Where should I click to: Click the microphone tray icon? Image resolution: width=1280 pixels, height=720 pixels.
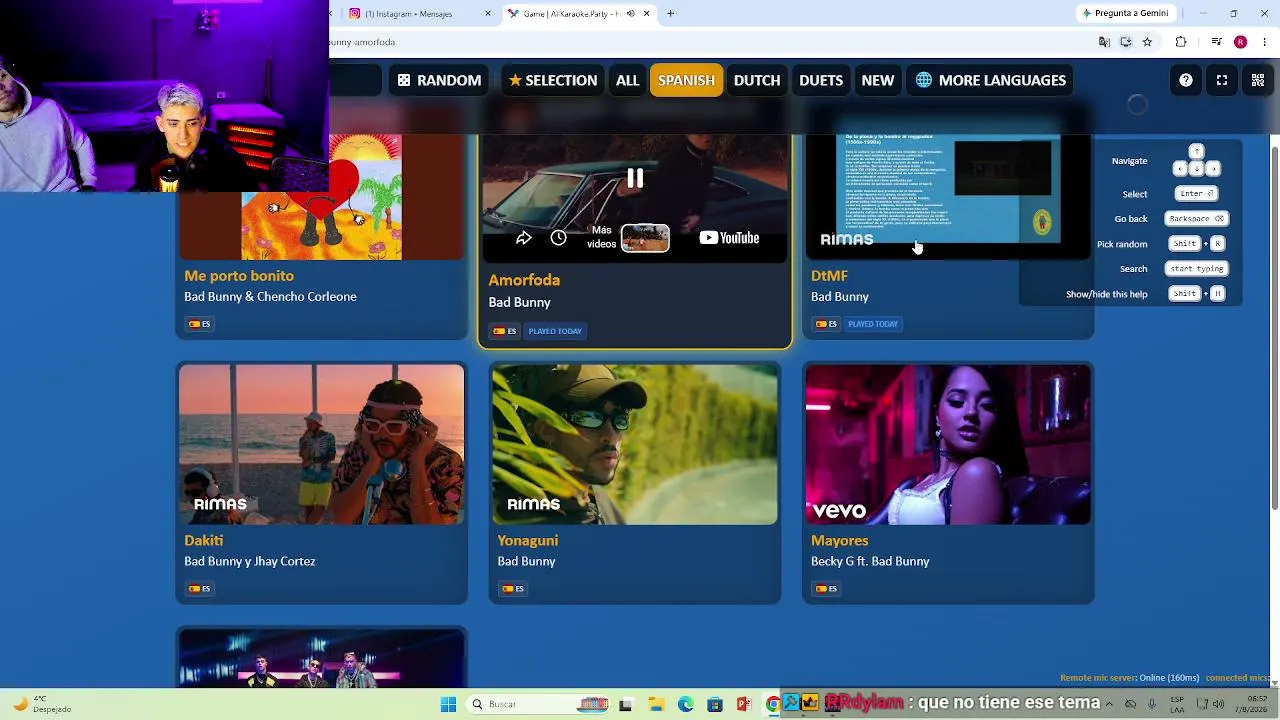tap(1153, 704)
